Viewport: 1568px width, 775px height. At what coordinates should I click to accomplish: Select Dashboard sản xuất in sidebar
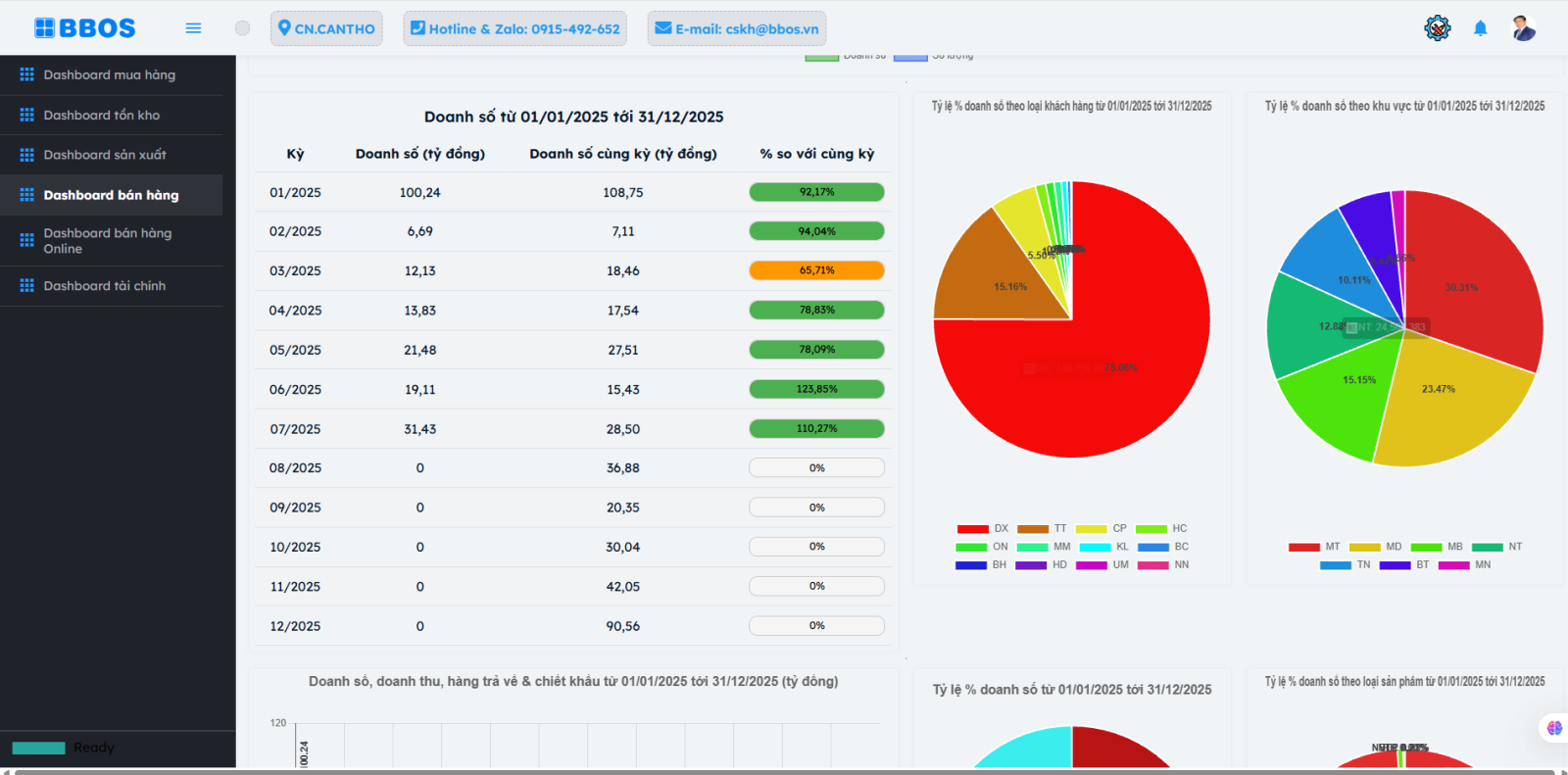coord(111,155)
